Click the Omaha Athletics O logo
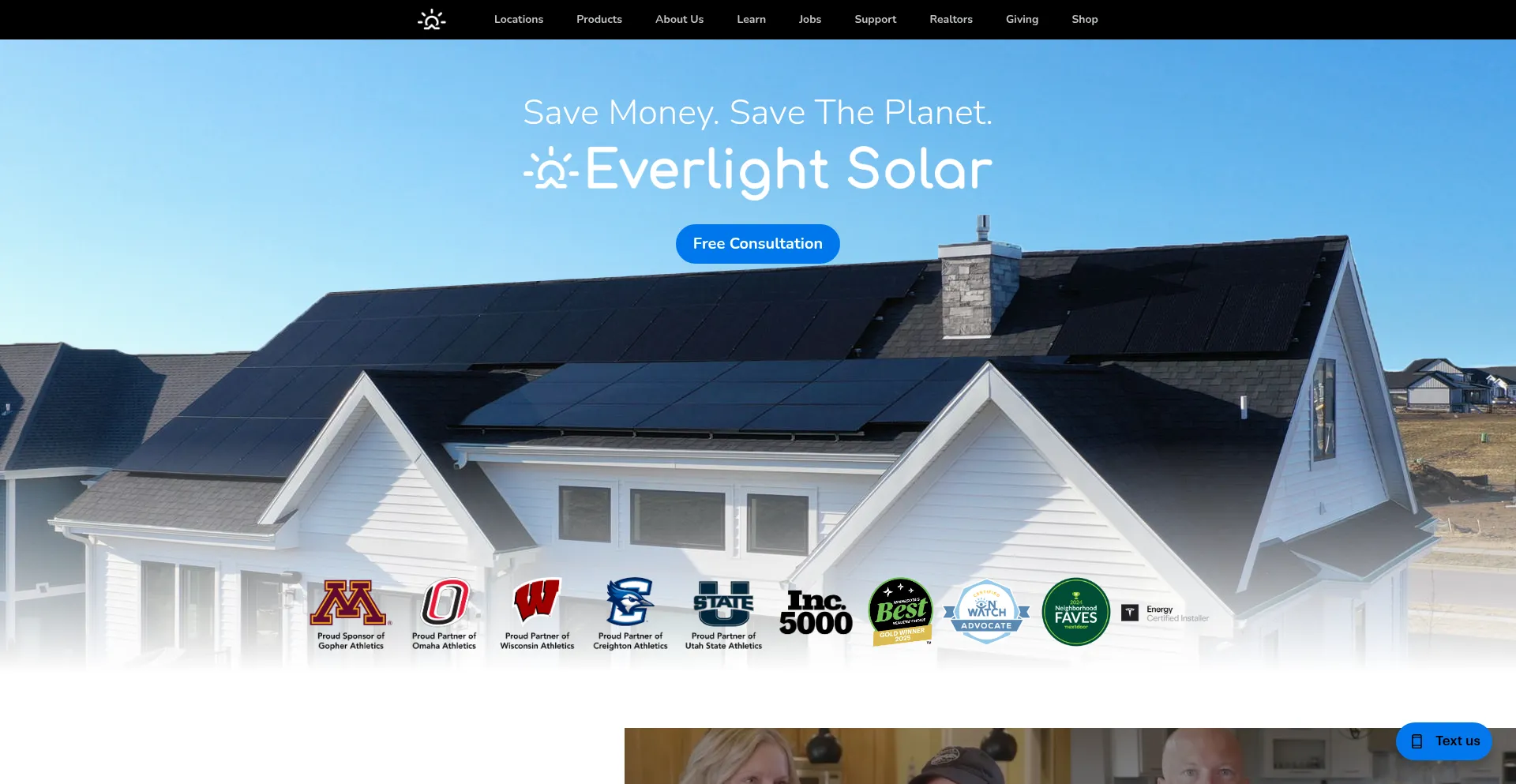Viewport: 1516px width, 784px height. [x=445, y=602]
